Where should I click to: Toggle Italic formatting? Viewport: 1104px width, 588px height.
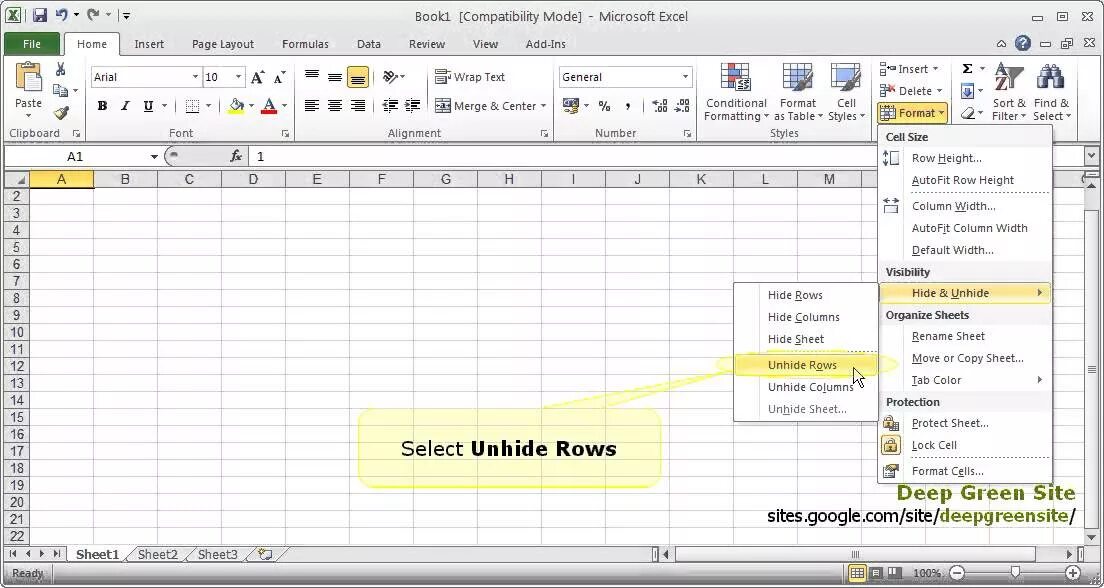(x=125, y=106)
